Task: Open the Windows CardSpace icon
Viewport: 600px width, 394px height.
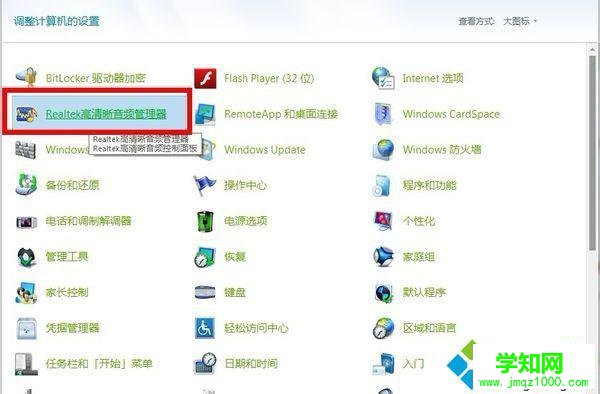Action: click(383, 114)
